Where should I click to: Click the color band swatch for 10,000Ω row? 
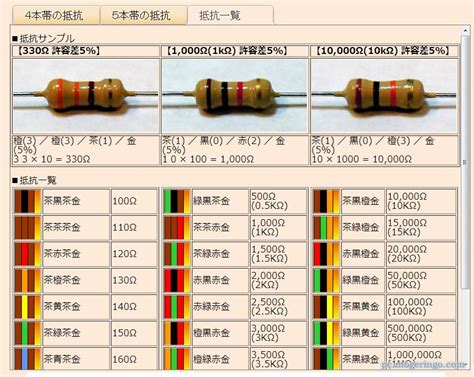(326, 201)
